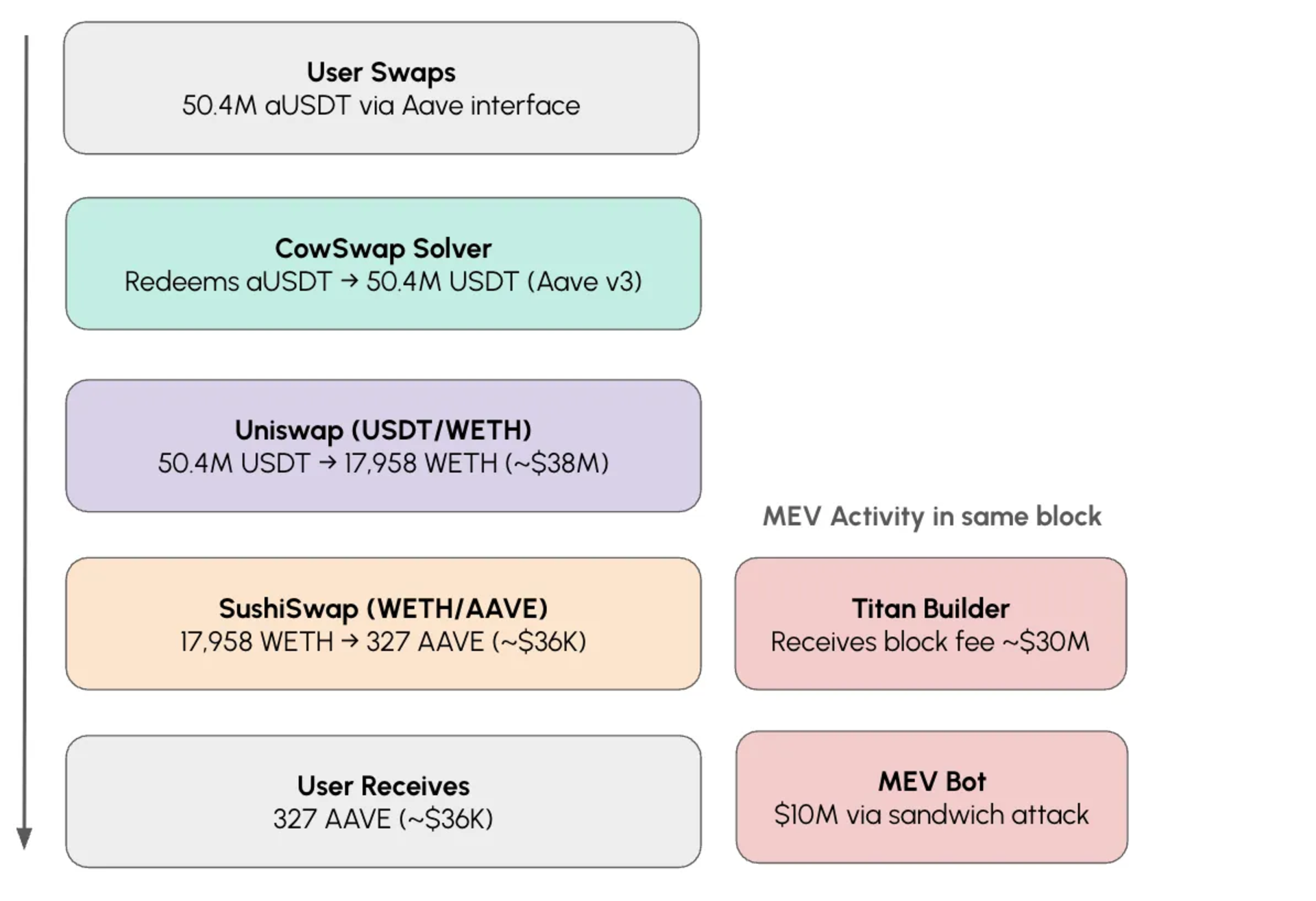The width and height of the screenshot is (1316, 901).
Task: Click the "17,958 WETH" amount in the SushiSwap box
Action: 256,642
